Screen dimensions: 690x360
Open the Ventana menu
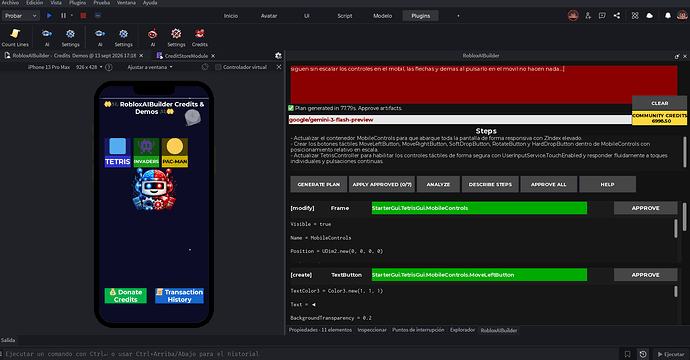[x=126, y=3]
